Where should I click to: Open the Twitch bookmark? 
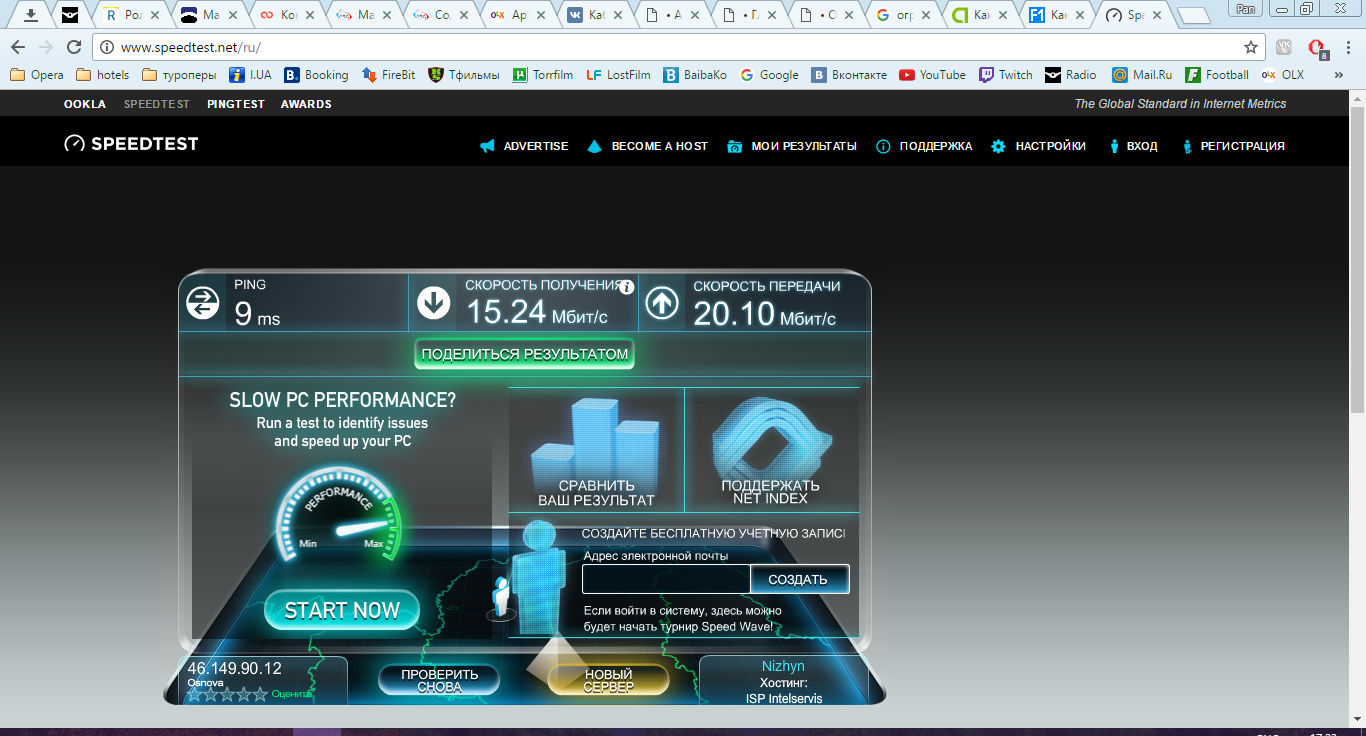[x=1005, y=75]
